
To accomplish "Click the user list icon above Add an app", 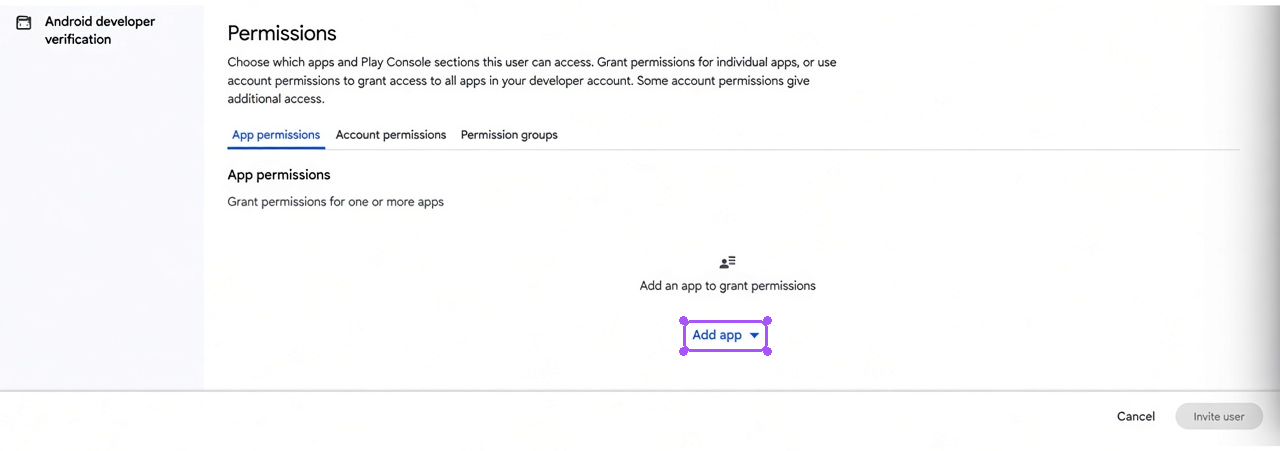I will (728, 262).
